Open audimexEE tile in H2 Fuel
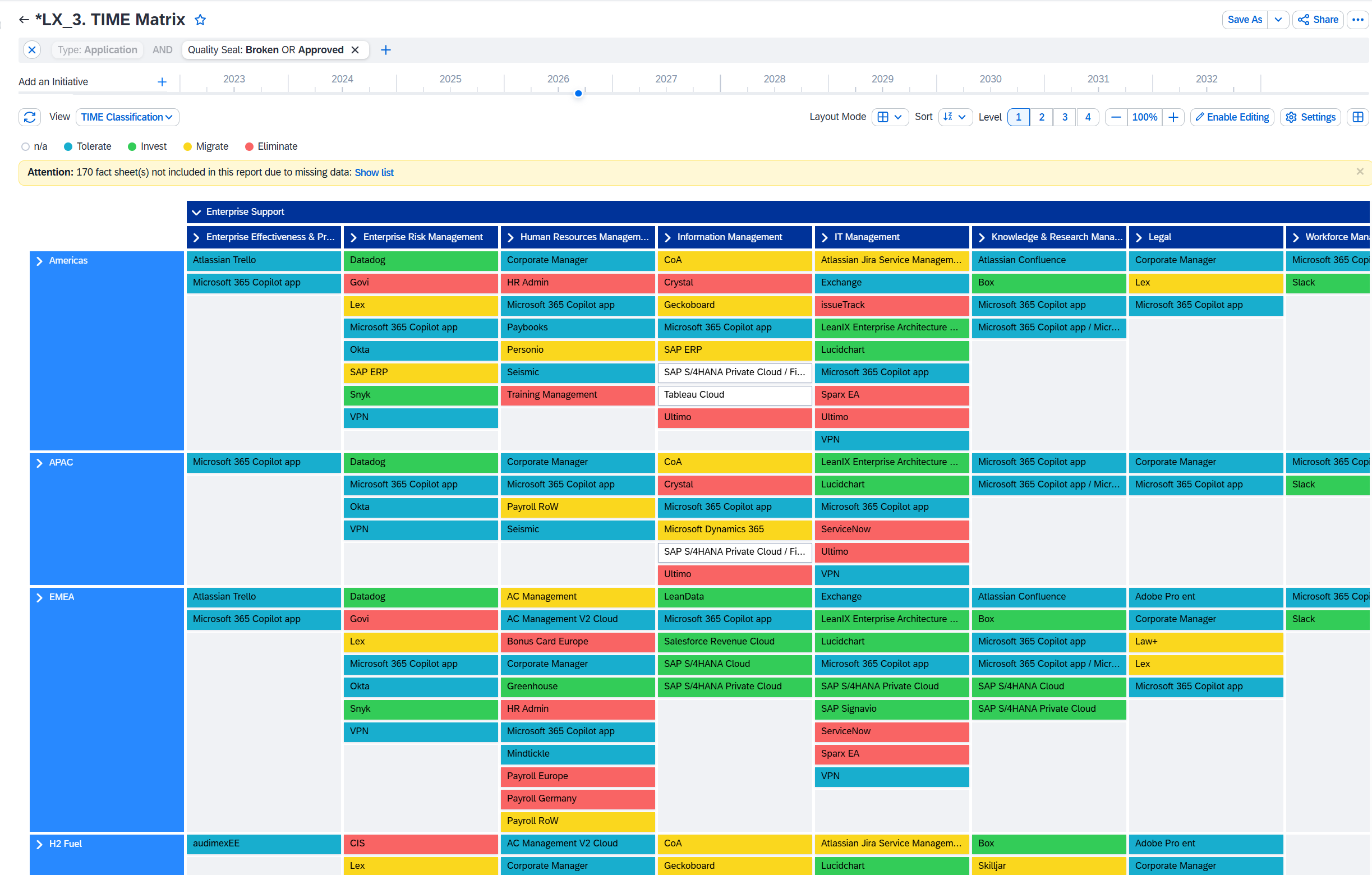 pos(264,844)
